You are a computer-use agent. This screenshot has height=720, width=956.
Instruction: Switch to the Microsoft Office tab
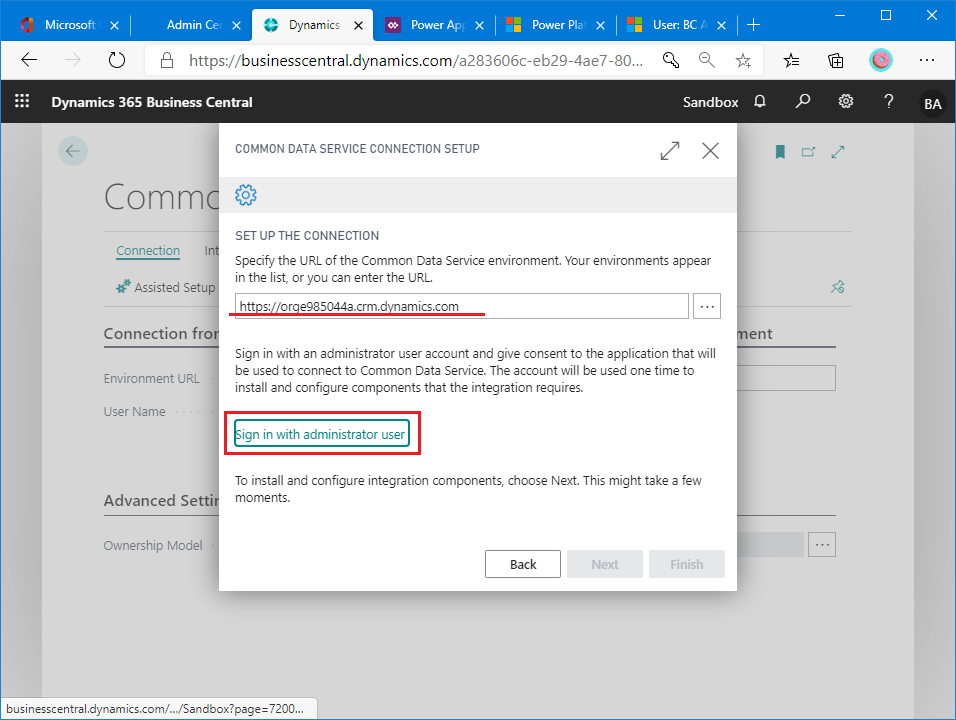pyautogui.click(x=69, y=25)
